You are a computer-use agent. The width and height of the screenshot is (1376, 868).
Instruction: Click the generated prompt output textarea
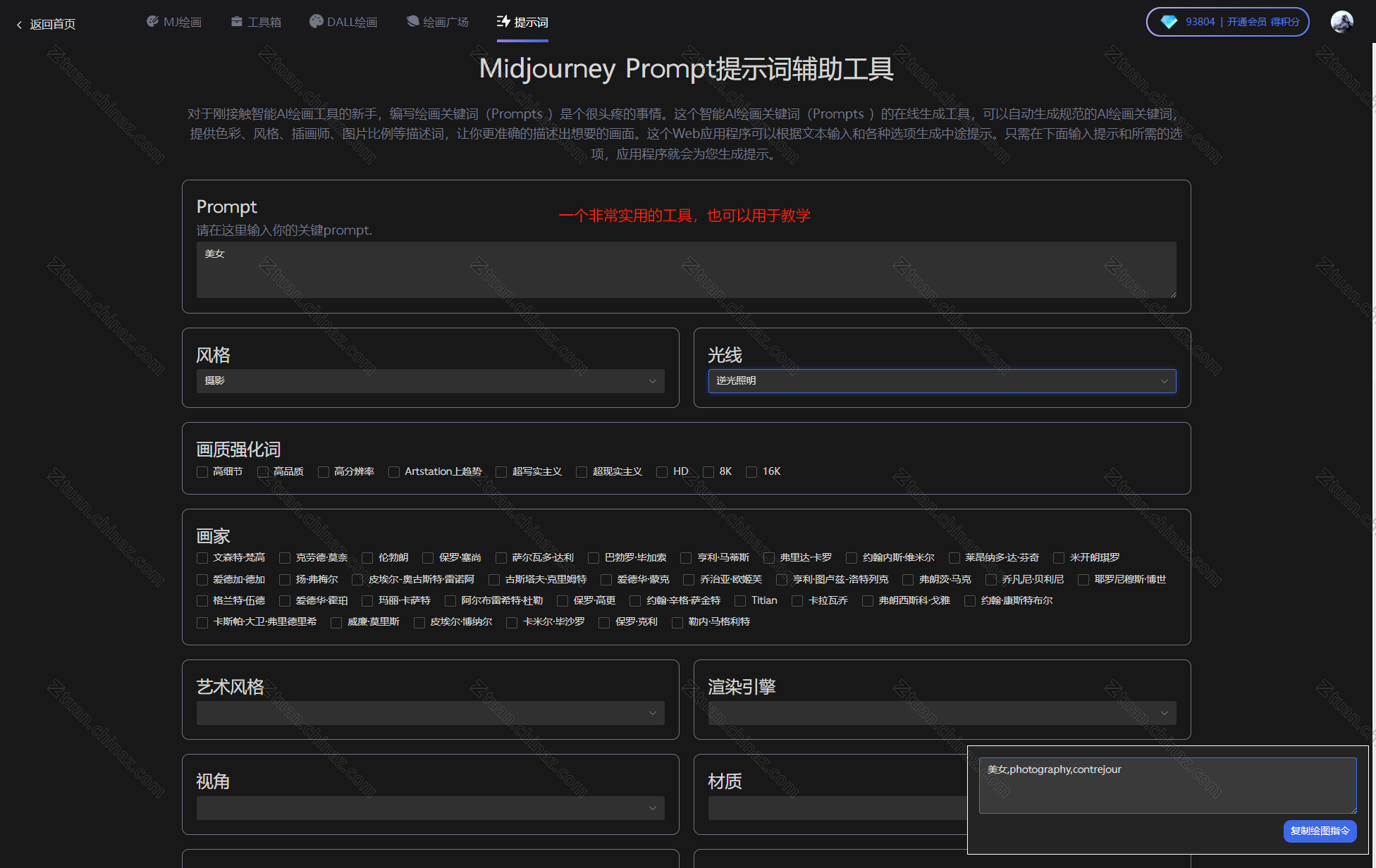coord(1167,785)
